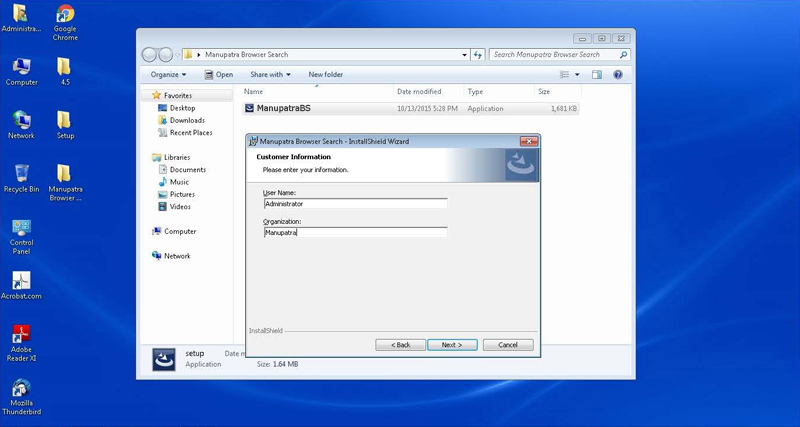
Task: Select the Mozilla Thunderbird shortcut
Action: (x=21, y=397)
